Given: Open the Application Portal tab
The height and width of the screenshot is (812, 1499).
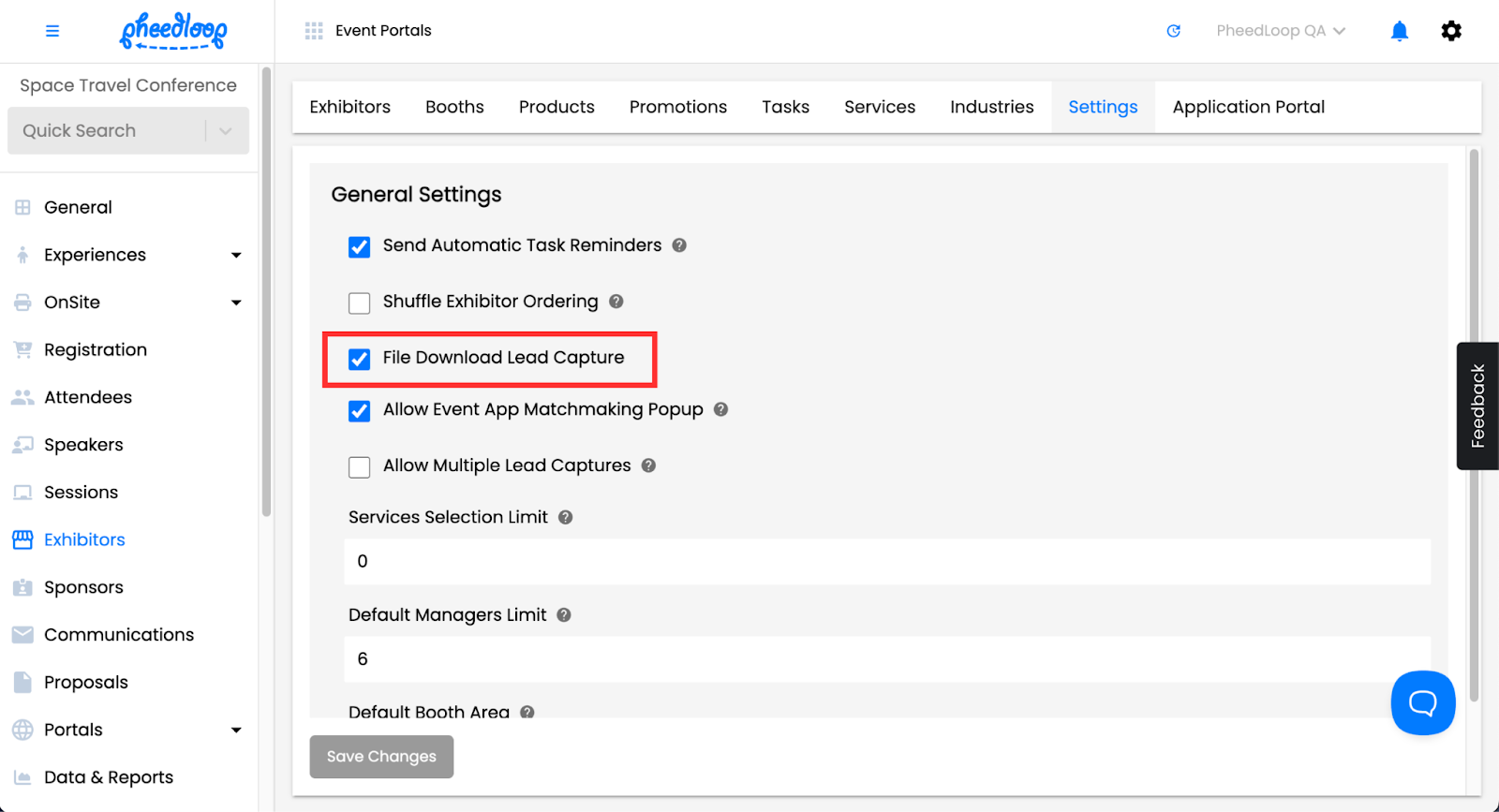Looking at the screenshot, I should click(1248, 107).
